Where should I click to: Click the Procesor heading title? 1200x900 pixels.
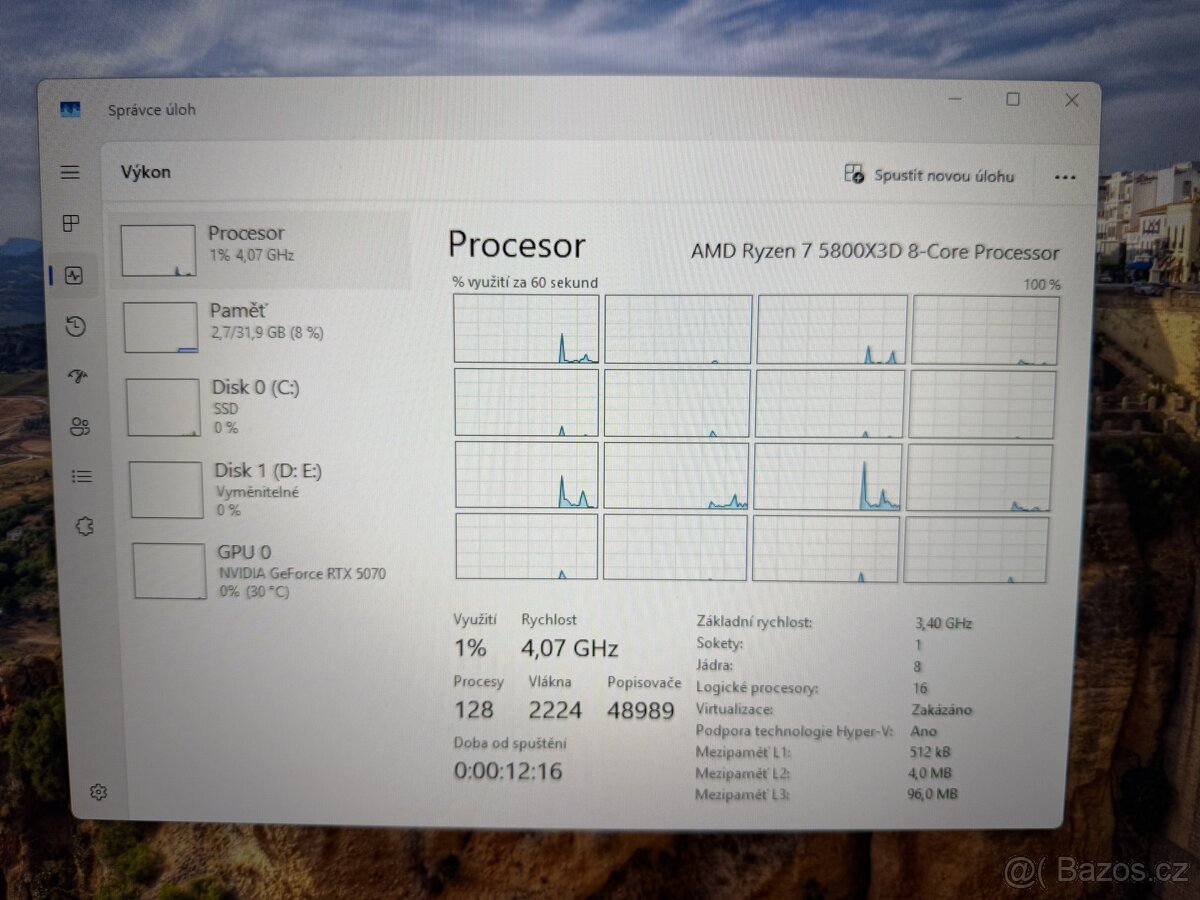pos(517,245)
